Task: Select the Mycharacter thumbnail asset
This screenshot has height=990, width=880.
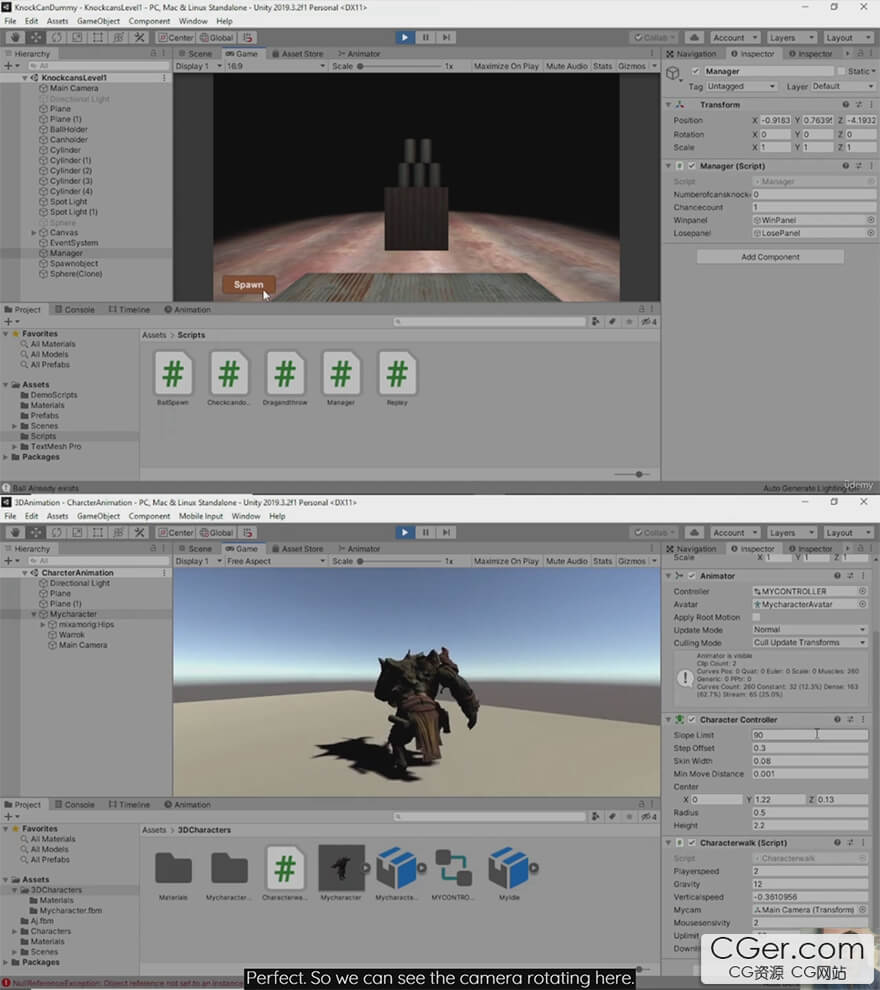Action: coord(341,873)
